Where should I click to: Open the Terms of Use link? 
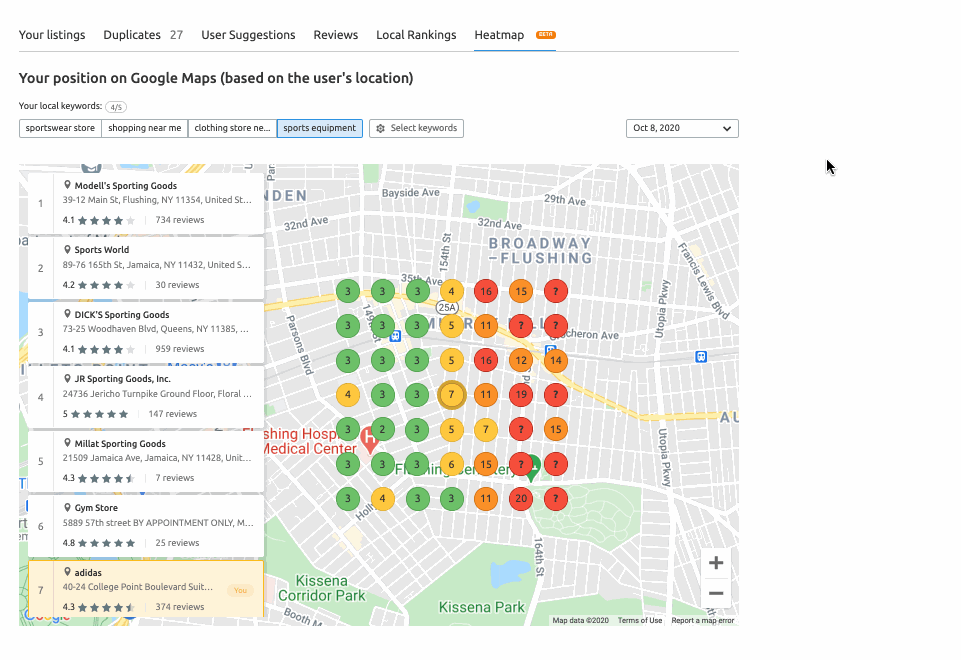(639, 620)
